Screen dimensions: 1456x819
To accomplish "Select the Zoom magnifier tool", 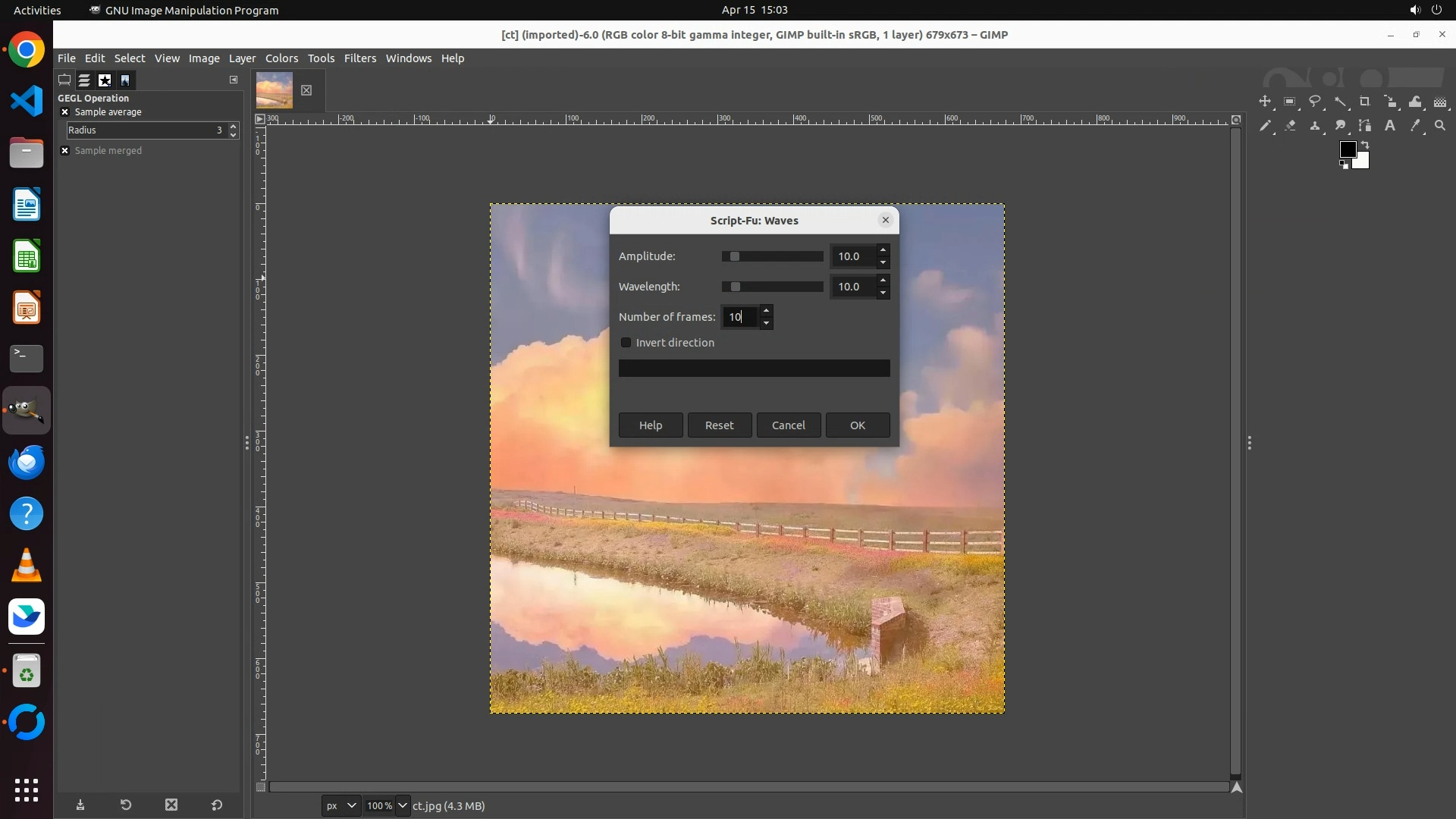I will point(1440,126).
